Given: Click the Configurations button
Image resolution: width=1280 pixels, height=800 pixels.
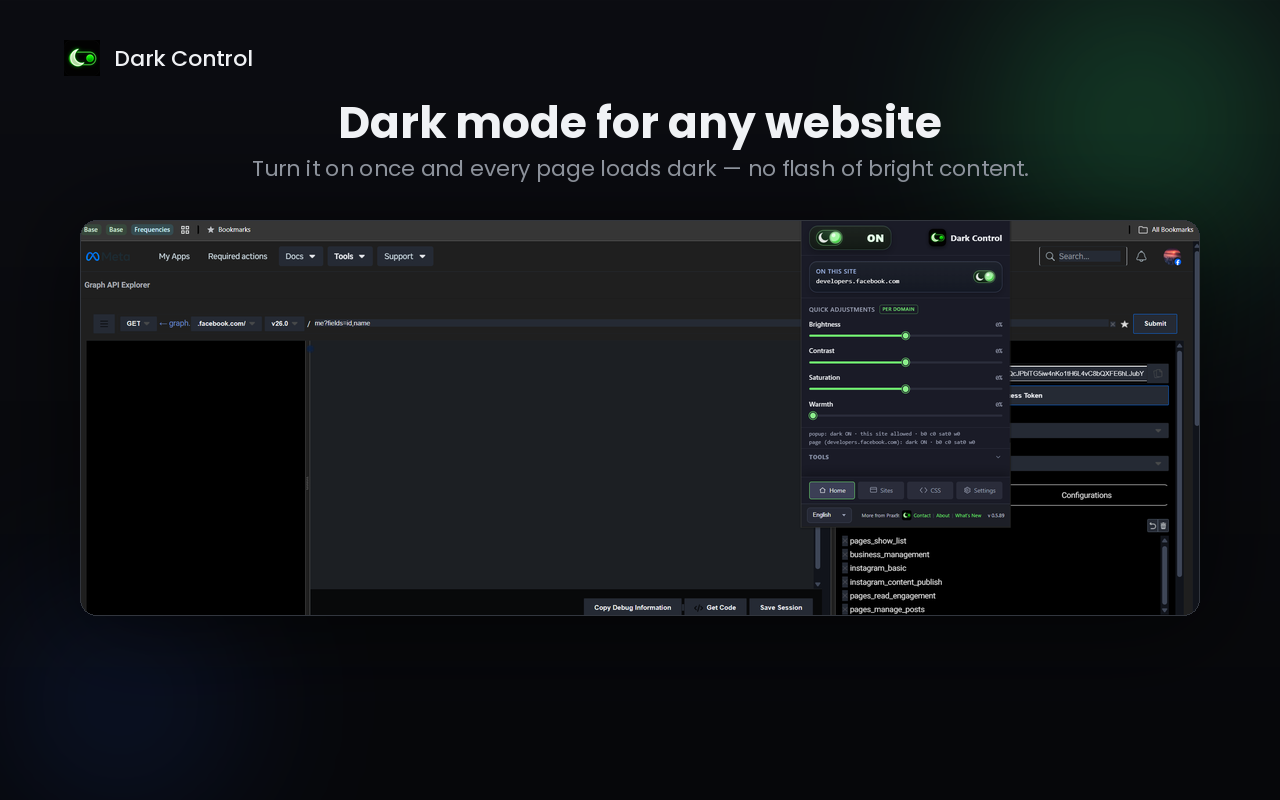Looking at the screenshot, I should coord(1088,495).
